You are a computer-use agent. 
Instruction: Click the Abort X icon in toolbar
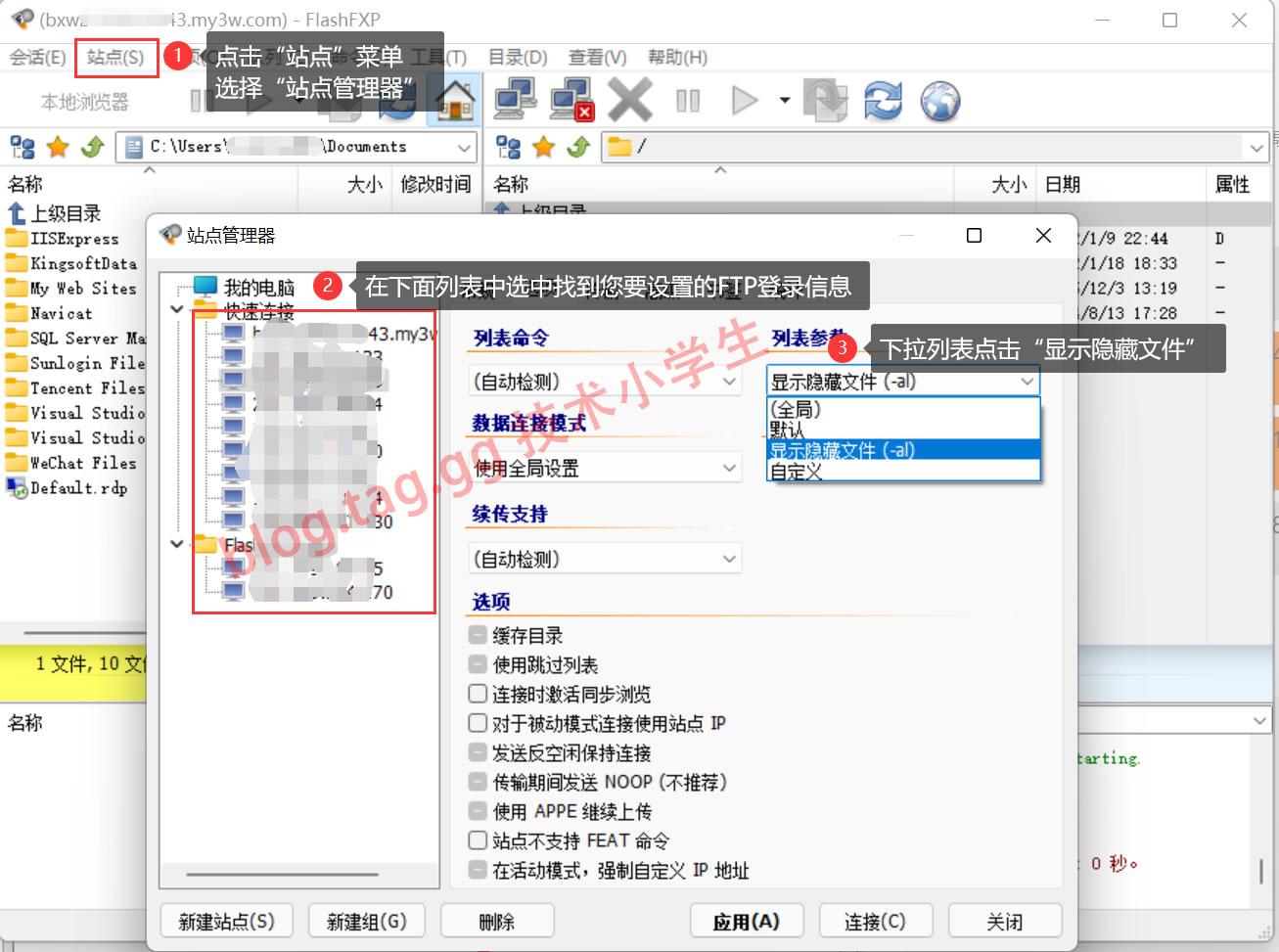click(x=629, y=100)
